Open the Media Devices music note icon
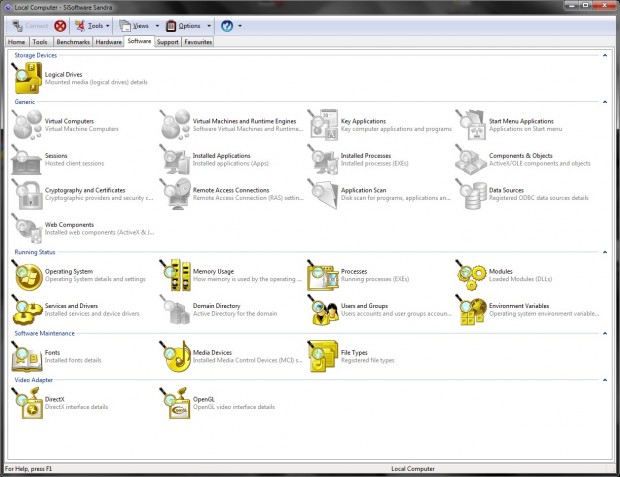Screen dimensions: 620x477 coord(175,356)
